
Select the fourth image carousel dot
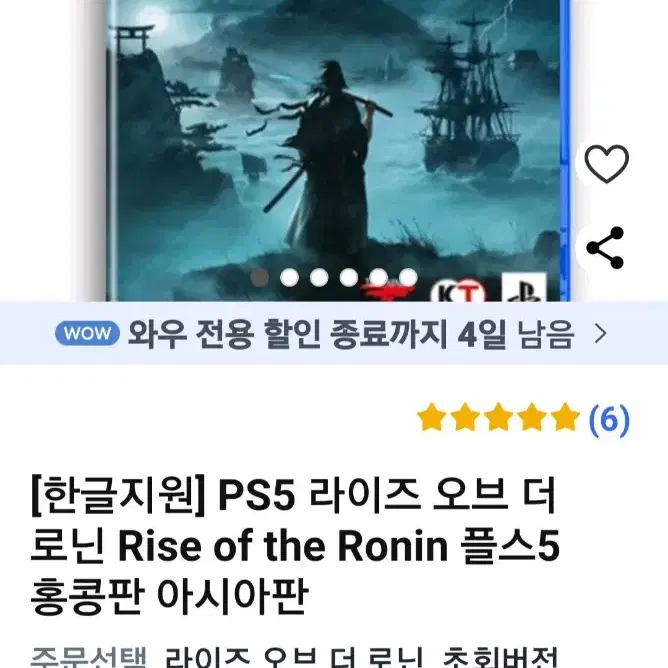(349, 278)
